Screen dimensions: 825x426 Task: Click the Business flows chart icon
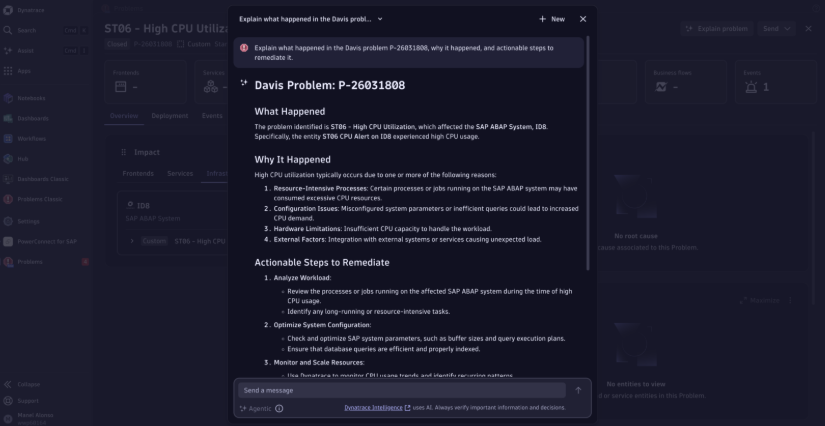click(x=660, y=87)
